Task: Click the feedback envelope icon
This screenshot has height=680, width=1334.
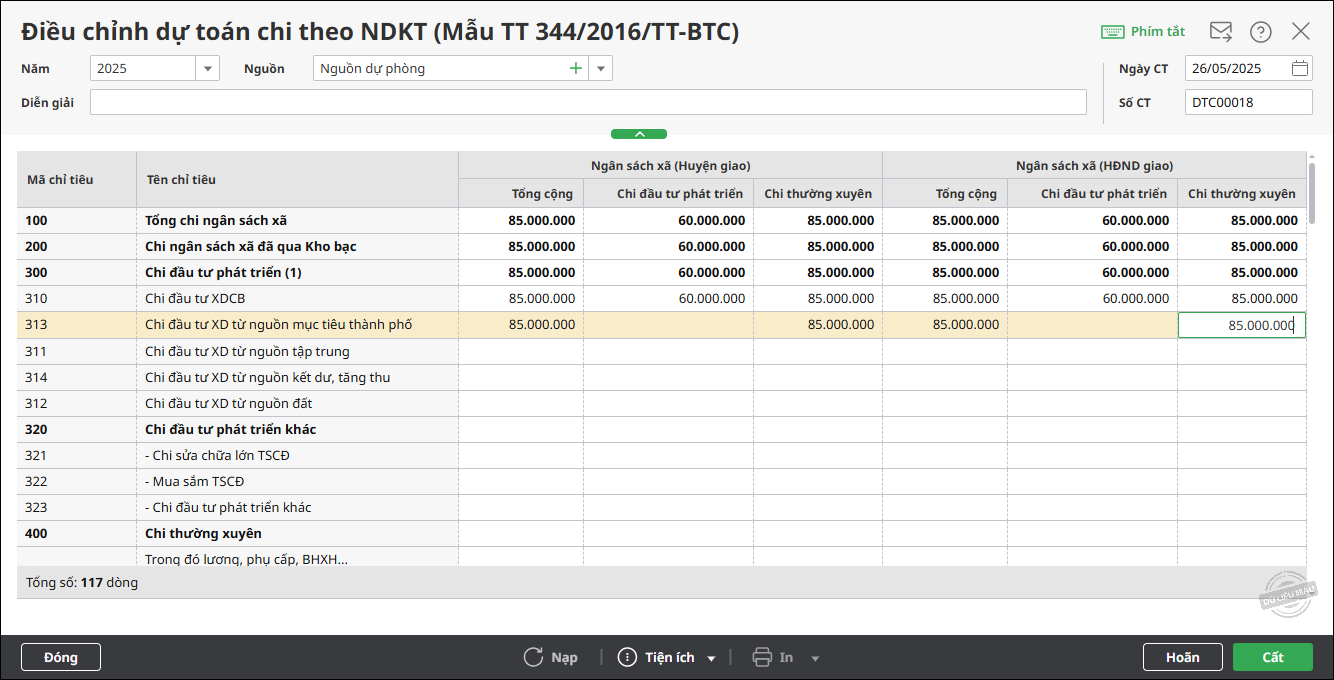Action: pyautogui.click(x=1221, y=31)
